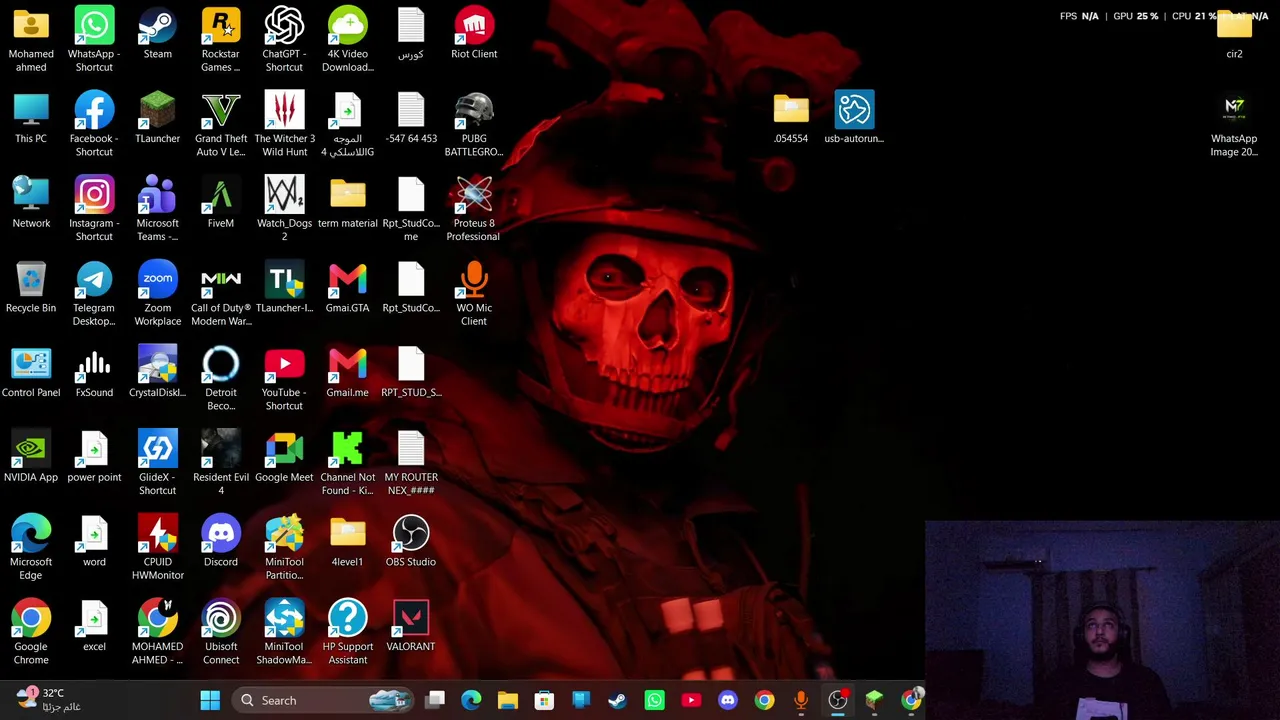Select the VALORANT desktop shortcut
Screen dimensions: 1280x720
click(411, 626)
